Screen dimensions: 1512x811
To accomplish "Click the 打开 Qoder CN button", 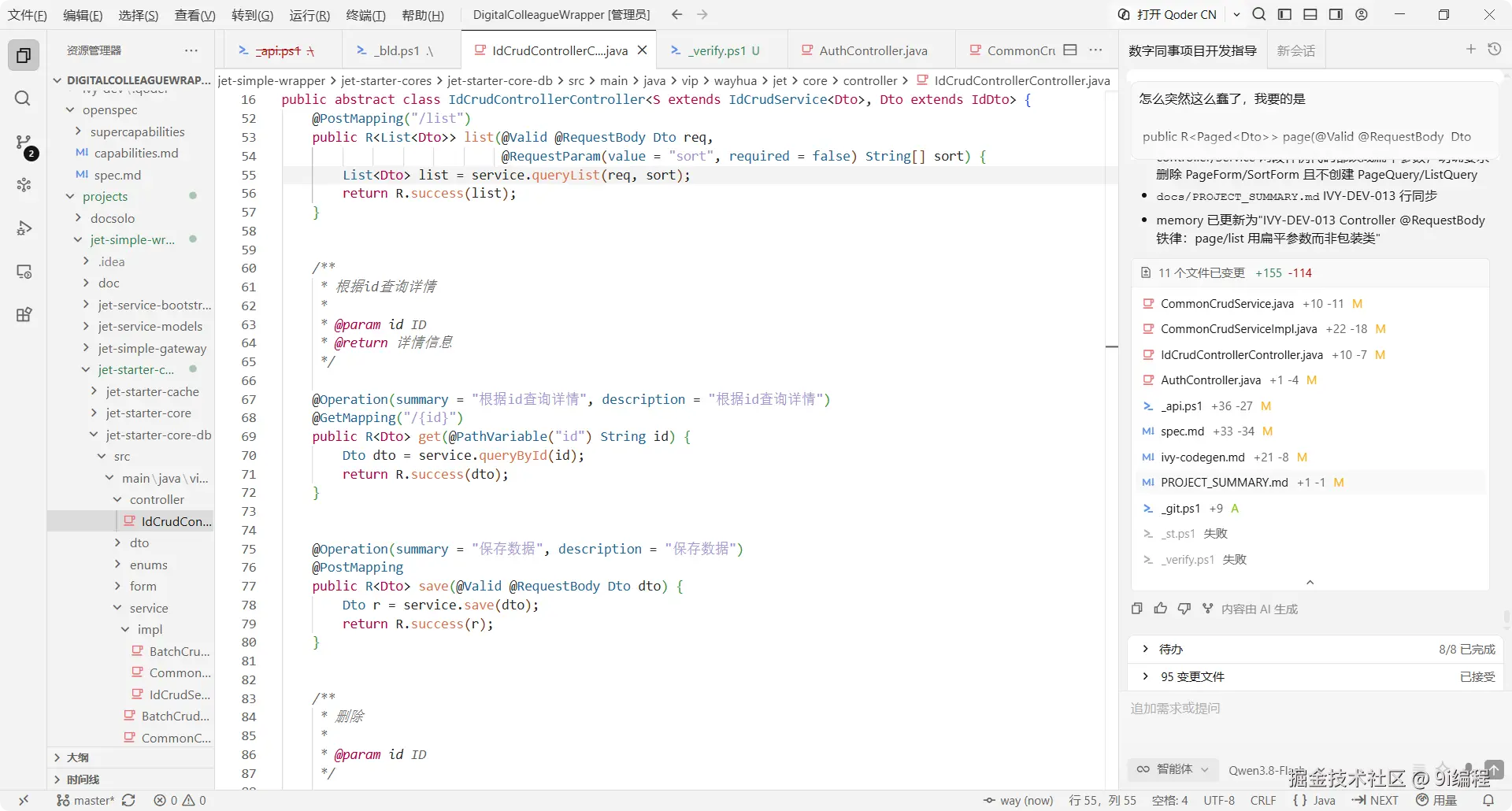I will coord(1167,14).
